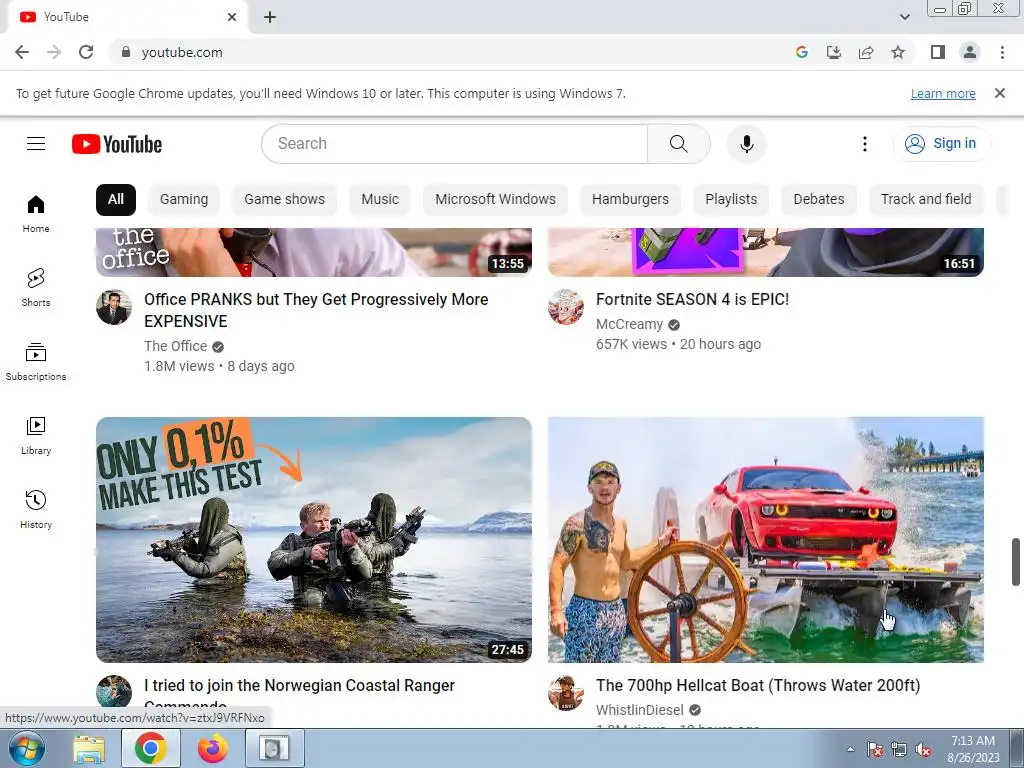Open Subscriptions in sidebar
Screen dimensions: 1024x768
36,361
